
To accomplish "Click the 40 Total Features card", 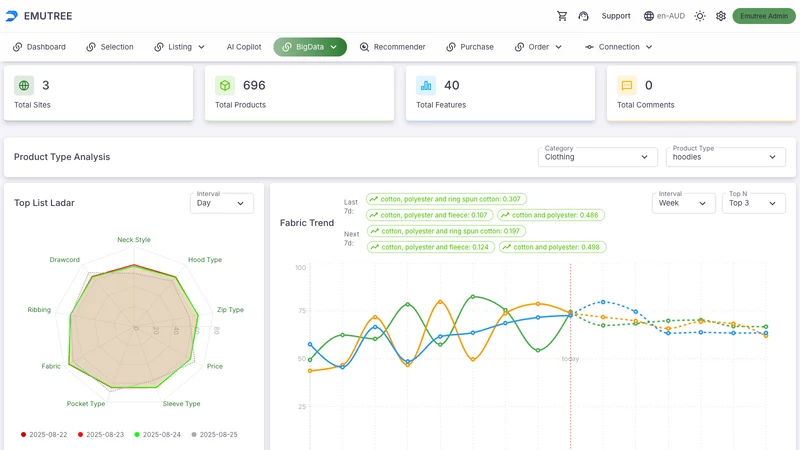I will (501, 93).
